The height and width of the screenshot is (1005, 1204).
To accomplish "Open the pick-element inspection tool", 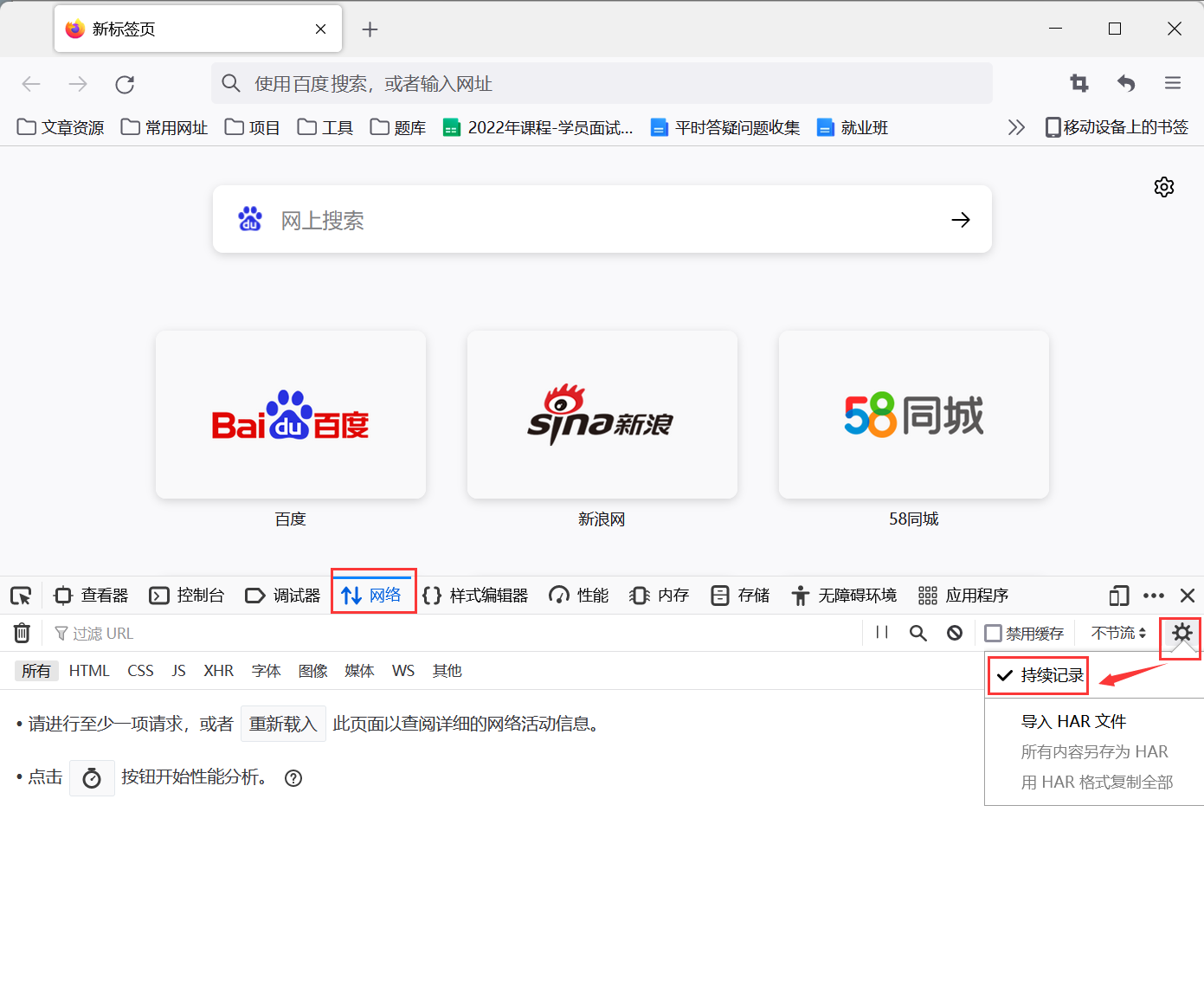I will pyautogui.click(x=21, y=595).
